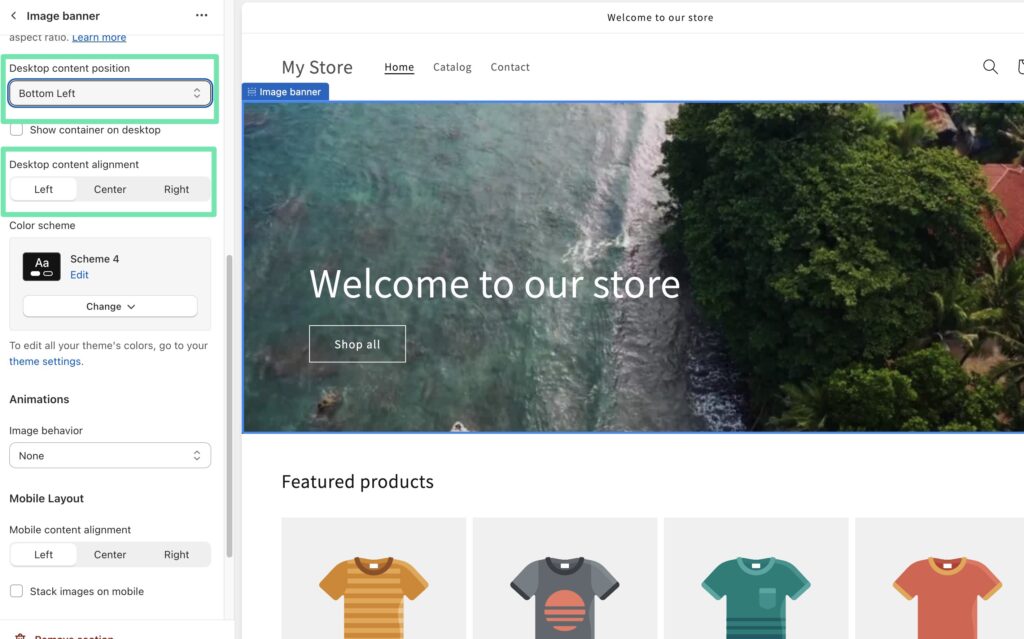The height and width of the screenshot is (639, 1024).
Task: Open the Image behavior dropdown
Action: [110, 455]
